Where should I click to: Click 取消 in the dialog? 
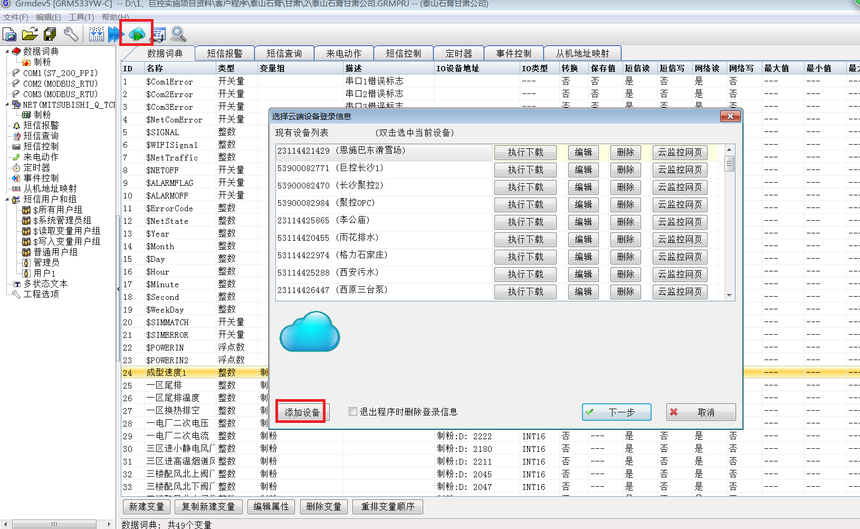[x=701, y=412]
